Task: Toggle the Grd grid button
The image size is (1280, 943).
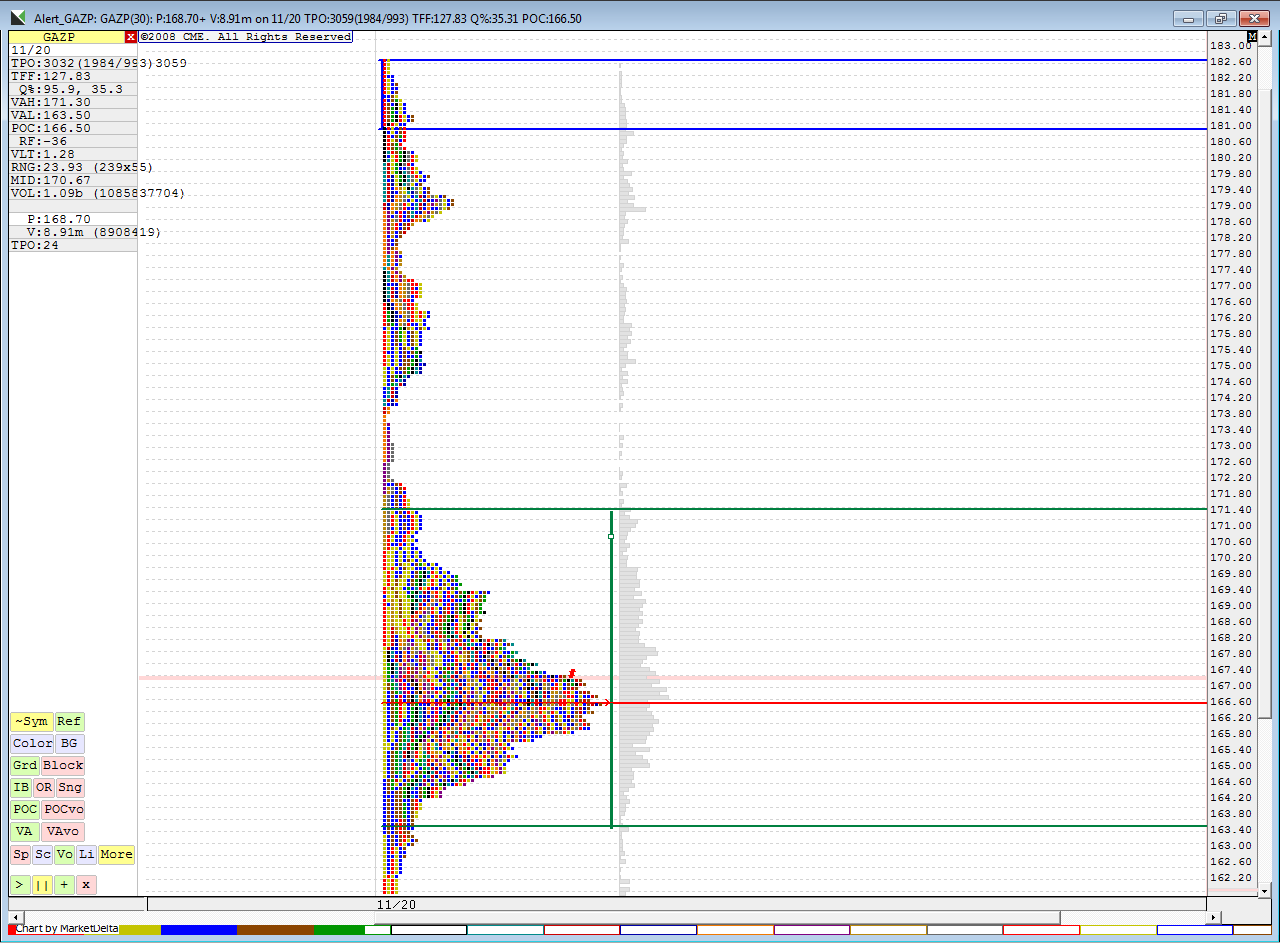Action: tap(25, 766)
